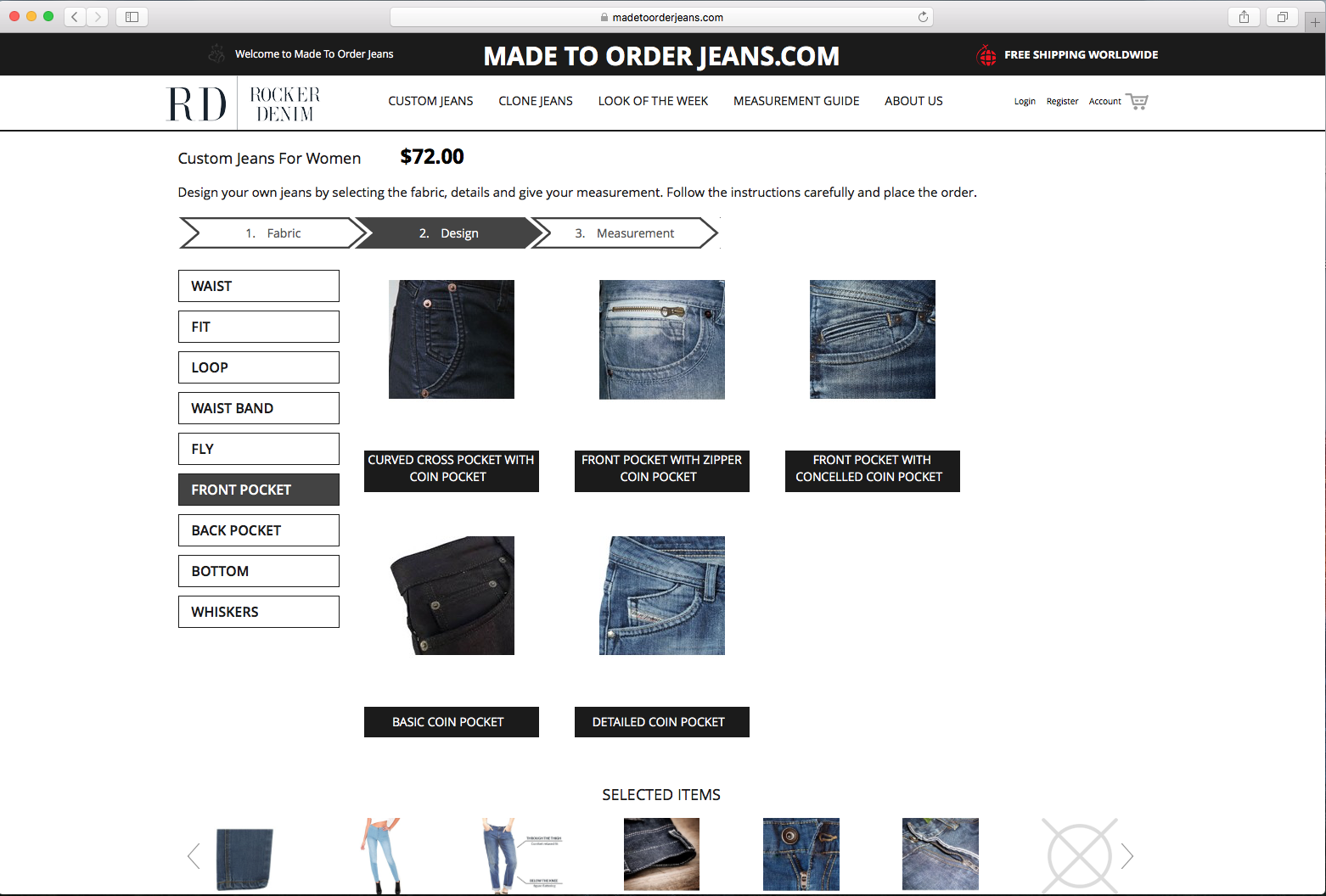
Task: Click the Register link
Action: [x=1062, y=101]
